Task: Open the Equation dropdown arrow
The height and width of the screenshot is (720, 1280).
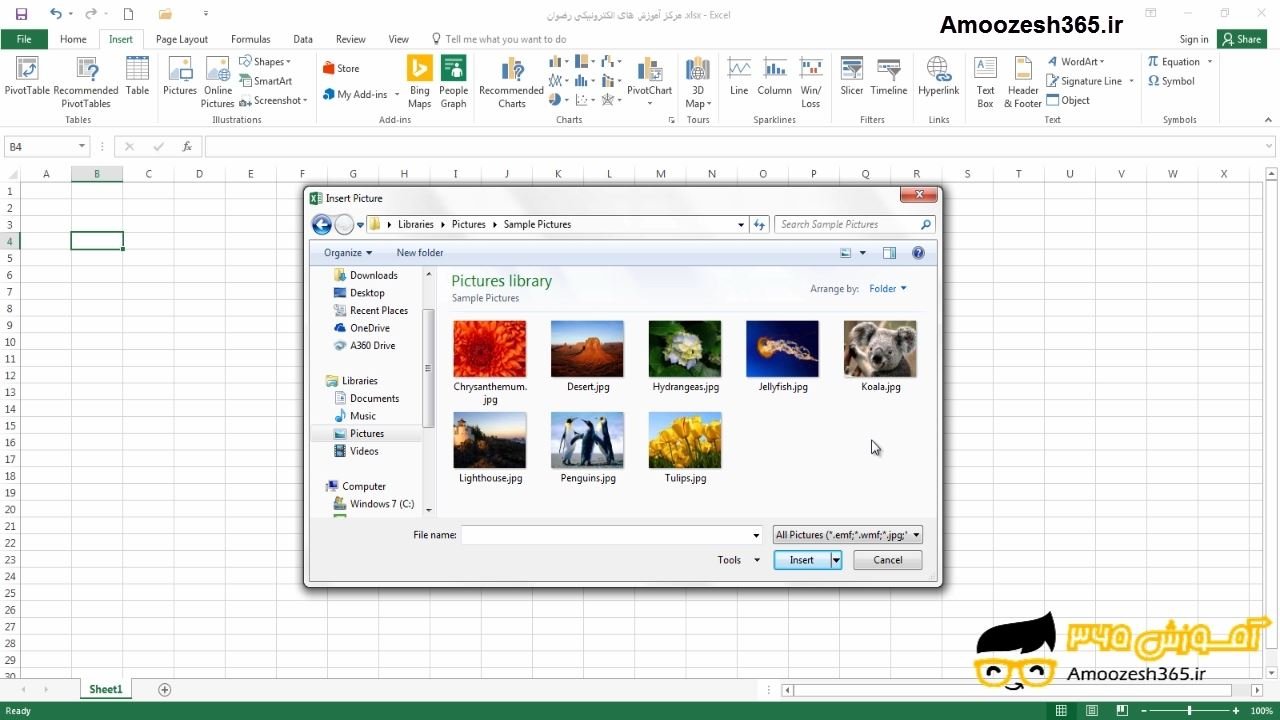Action: [x=1210, y=62]
